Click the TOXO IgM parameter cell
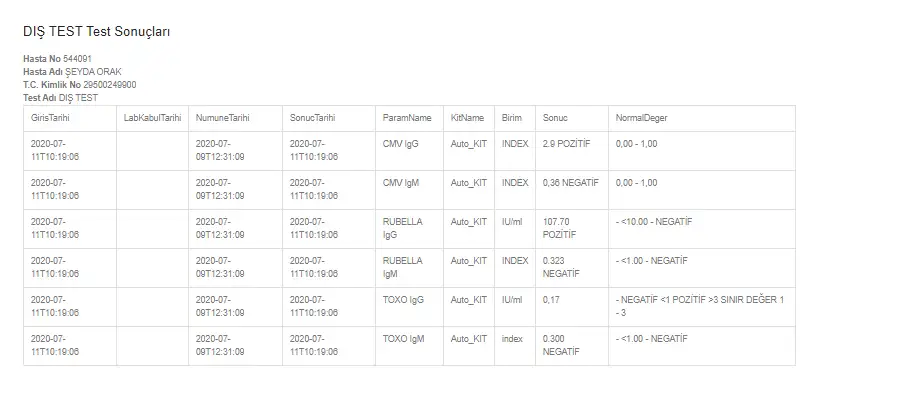 [x=403, y=339]
